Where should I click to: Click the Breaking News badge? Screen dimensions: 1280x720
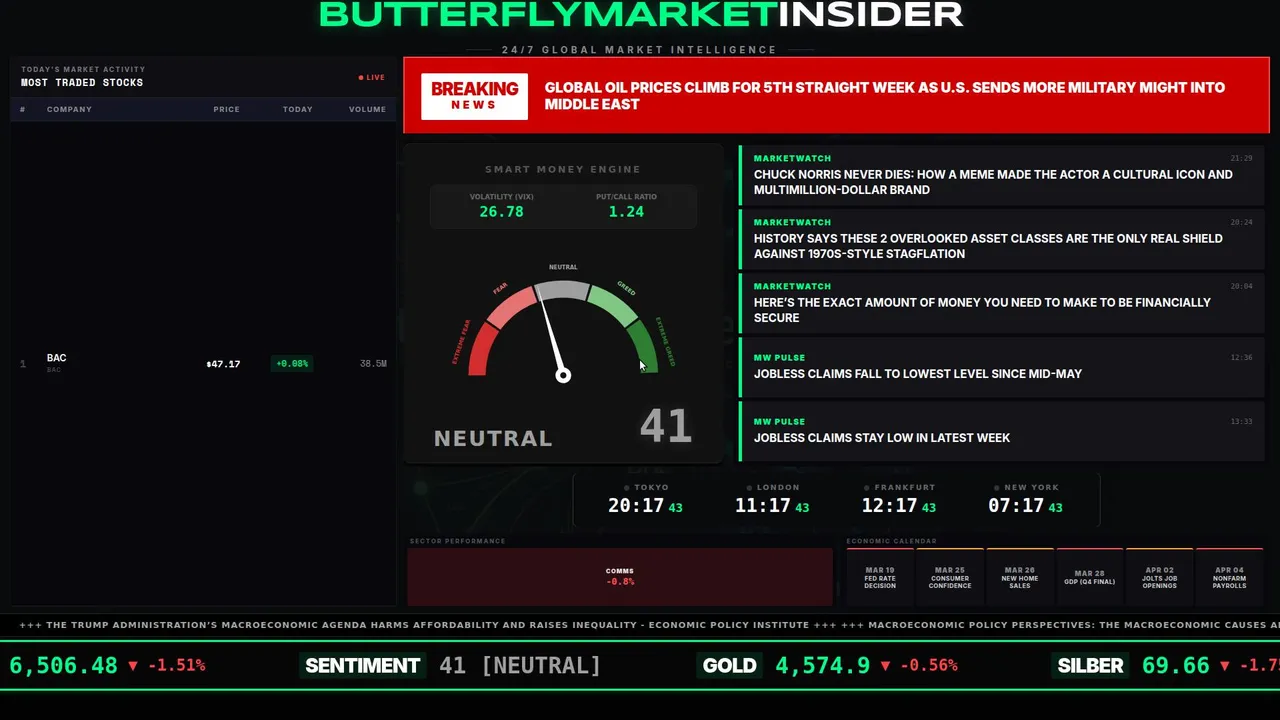click(474, 96)
